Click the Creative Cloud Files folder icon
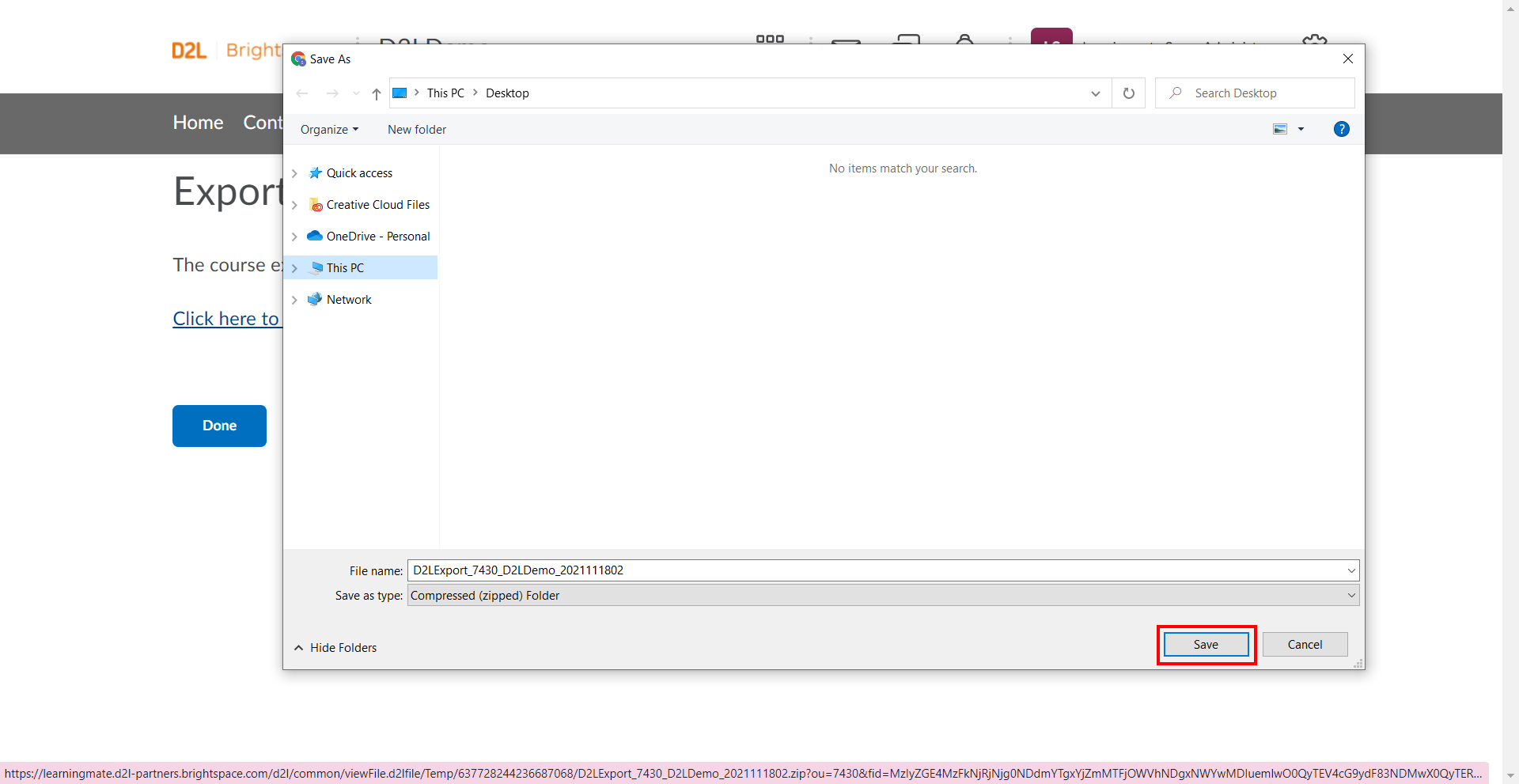Screen dimensions: 1519x784 pyautogui.click(x=316, y=205)
